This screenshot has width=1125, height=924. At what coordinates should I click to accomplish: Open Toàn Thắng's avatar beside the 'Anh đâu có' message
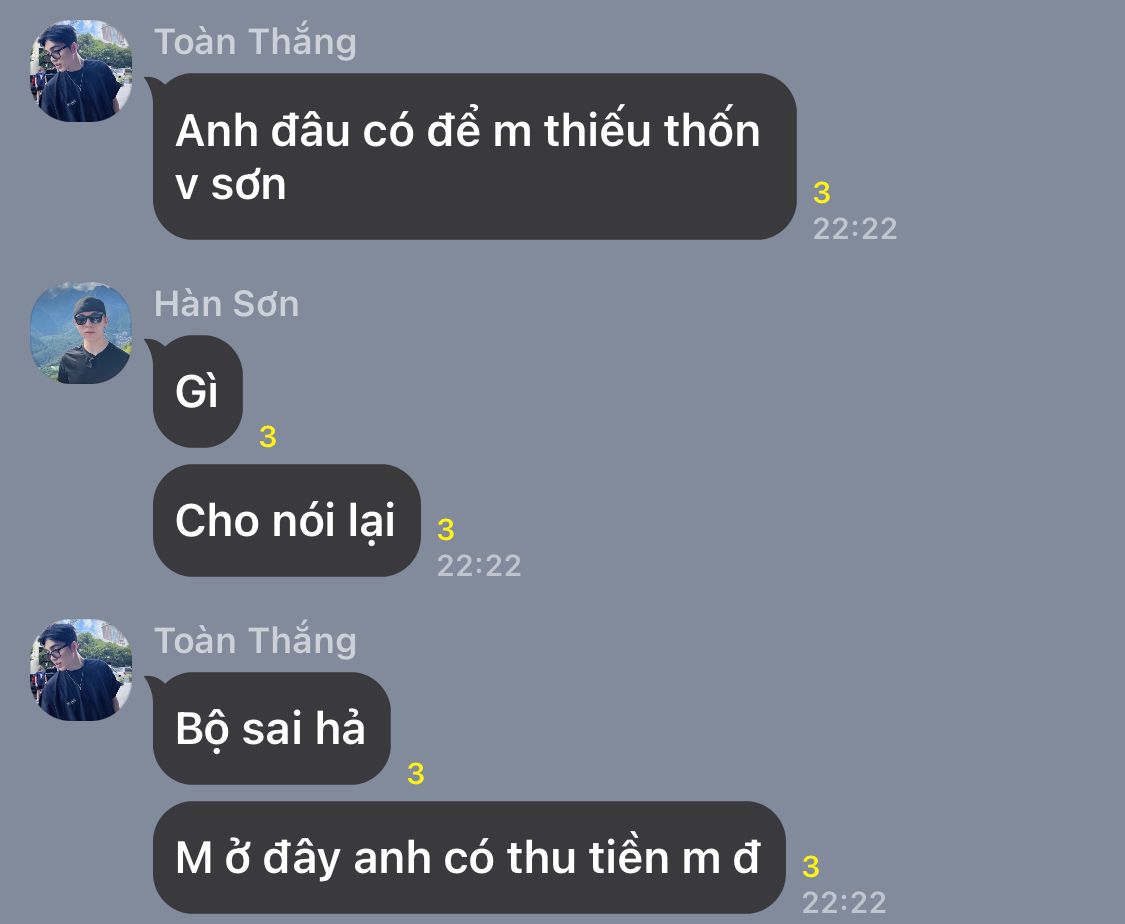(80, 71)
